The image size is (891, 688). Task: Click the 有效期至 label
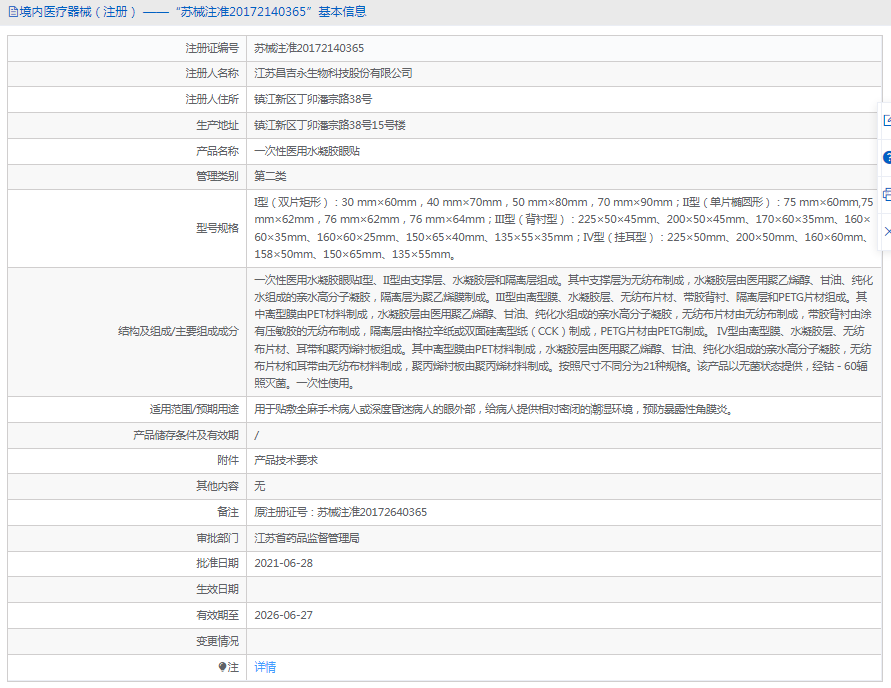click(218, 615)
